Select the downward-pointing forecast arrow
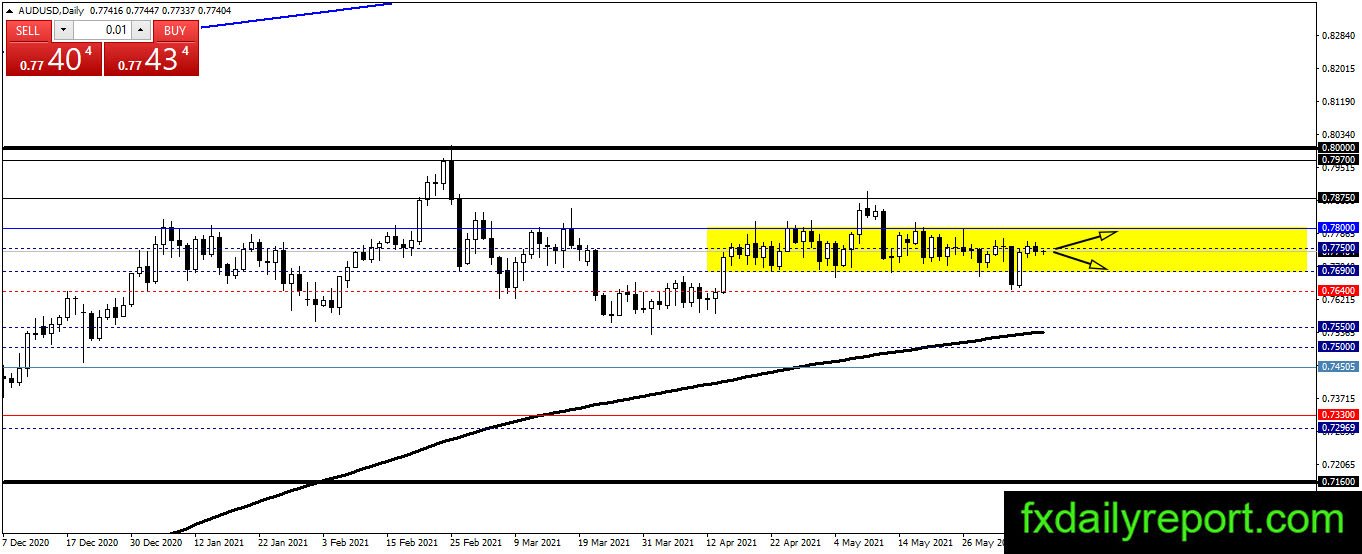The height and width of the screenshot is (554, 1362). coord(1080,260)
